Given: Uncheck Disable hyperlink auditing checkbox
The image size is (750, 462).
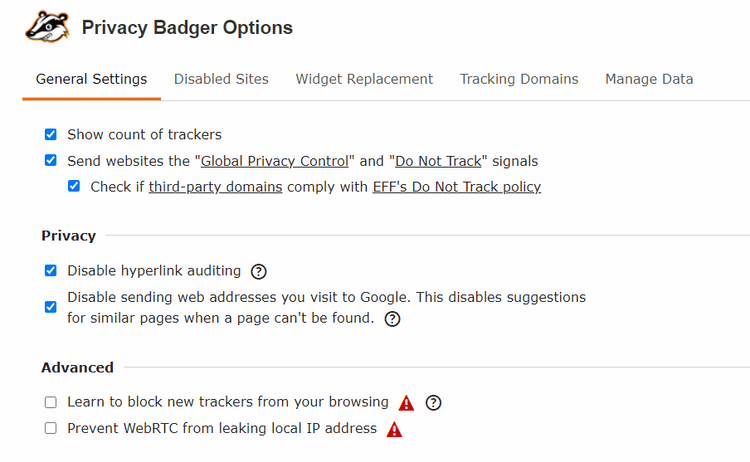Looking at the screenshot, I should click(50, 270).
